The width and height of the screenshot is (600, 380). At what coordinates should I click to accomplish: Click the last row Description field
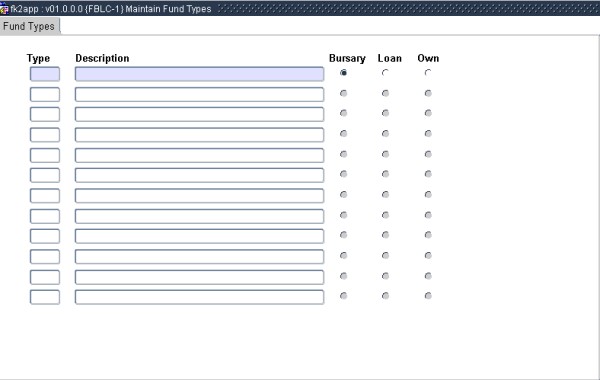pyautogui.click(x=199, y=297)
